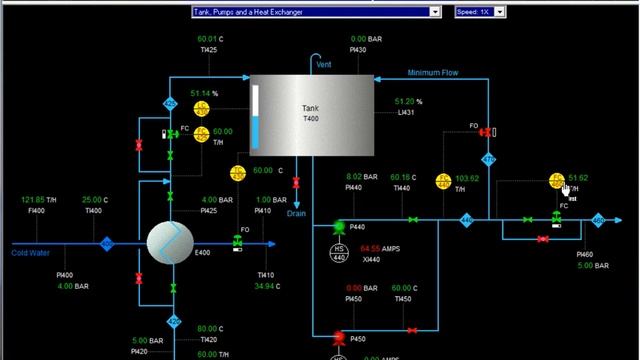The height and width of the screenshot is (360, 640).
Task: Click the position indicator beside minimum flow valve
Action: [x=494, y=132]
